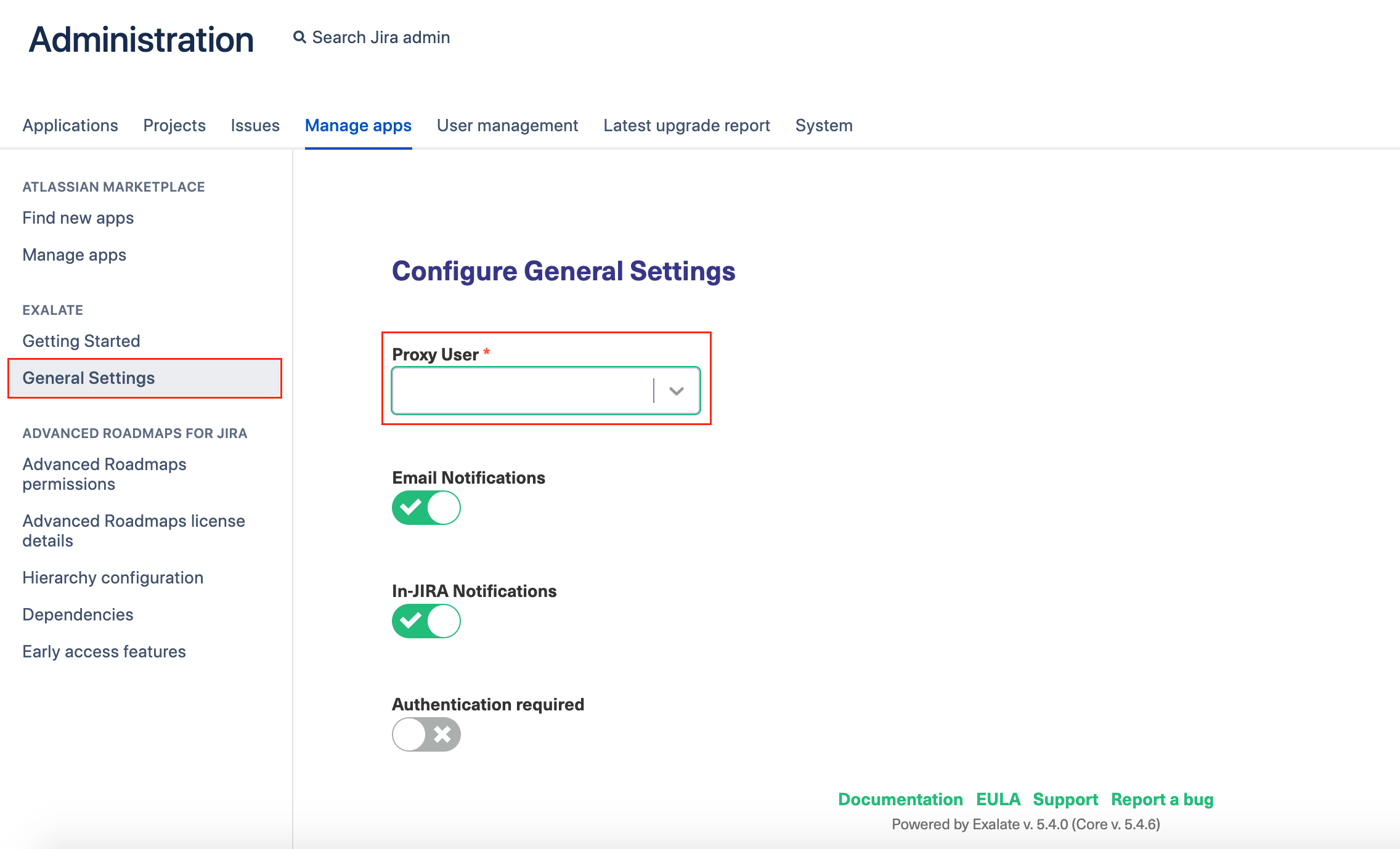Enable the Authentication required toggle
This screenshot has width=1400, height=849.
[x=426, y=734]
